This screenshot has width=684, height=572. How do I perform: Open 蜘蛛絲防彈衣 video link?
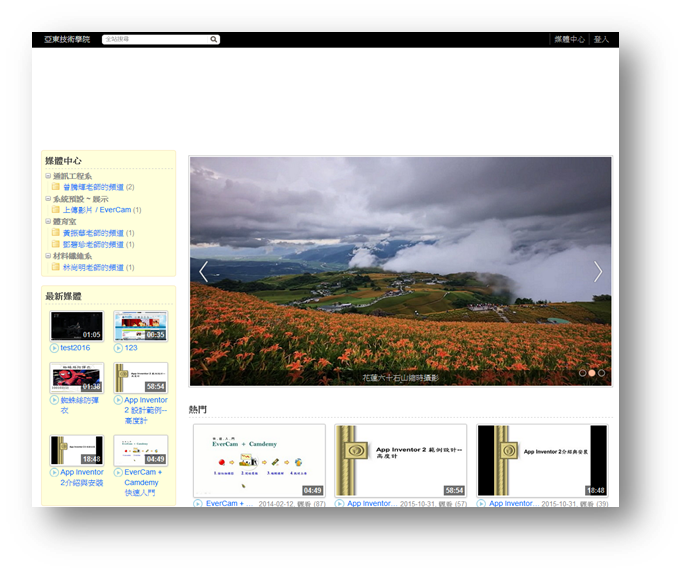click(79, 405)
